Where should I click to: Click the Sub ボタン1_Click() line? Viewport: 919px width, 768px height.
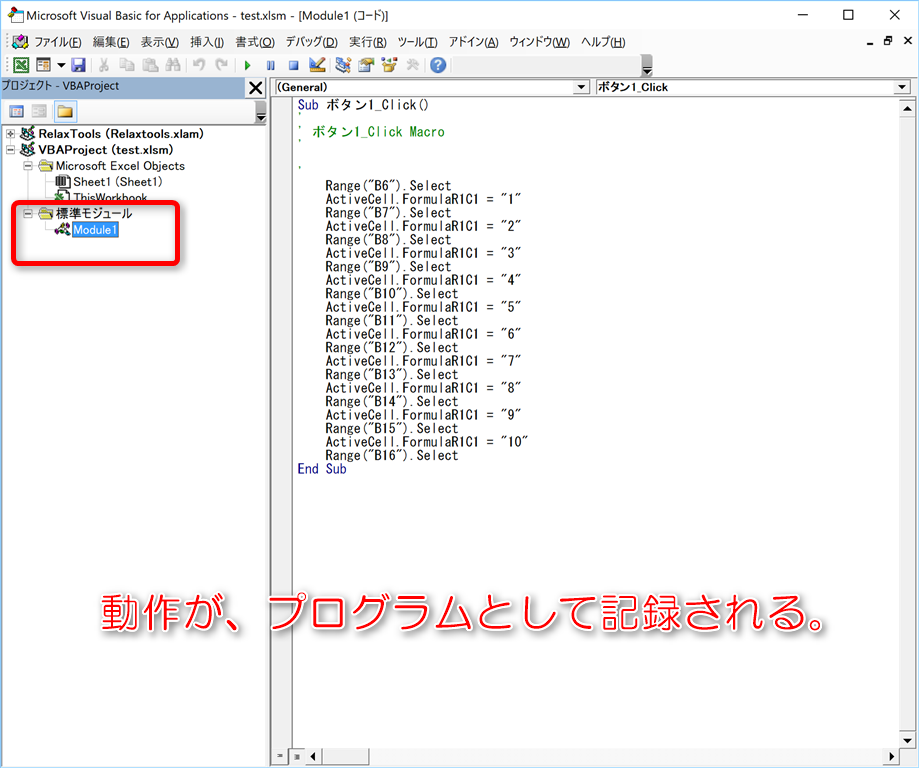tap(363, 105)
